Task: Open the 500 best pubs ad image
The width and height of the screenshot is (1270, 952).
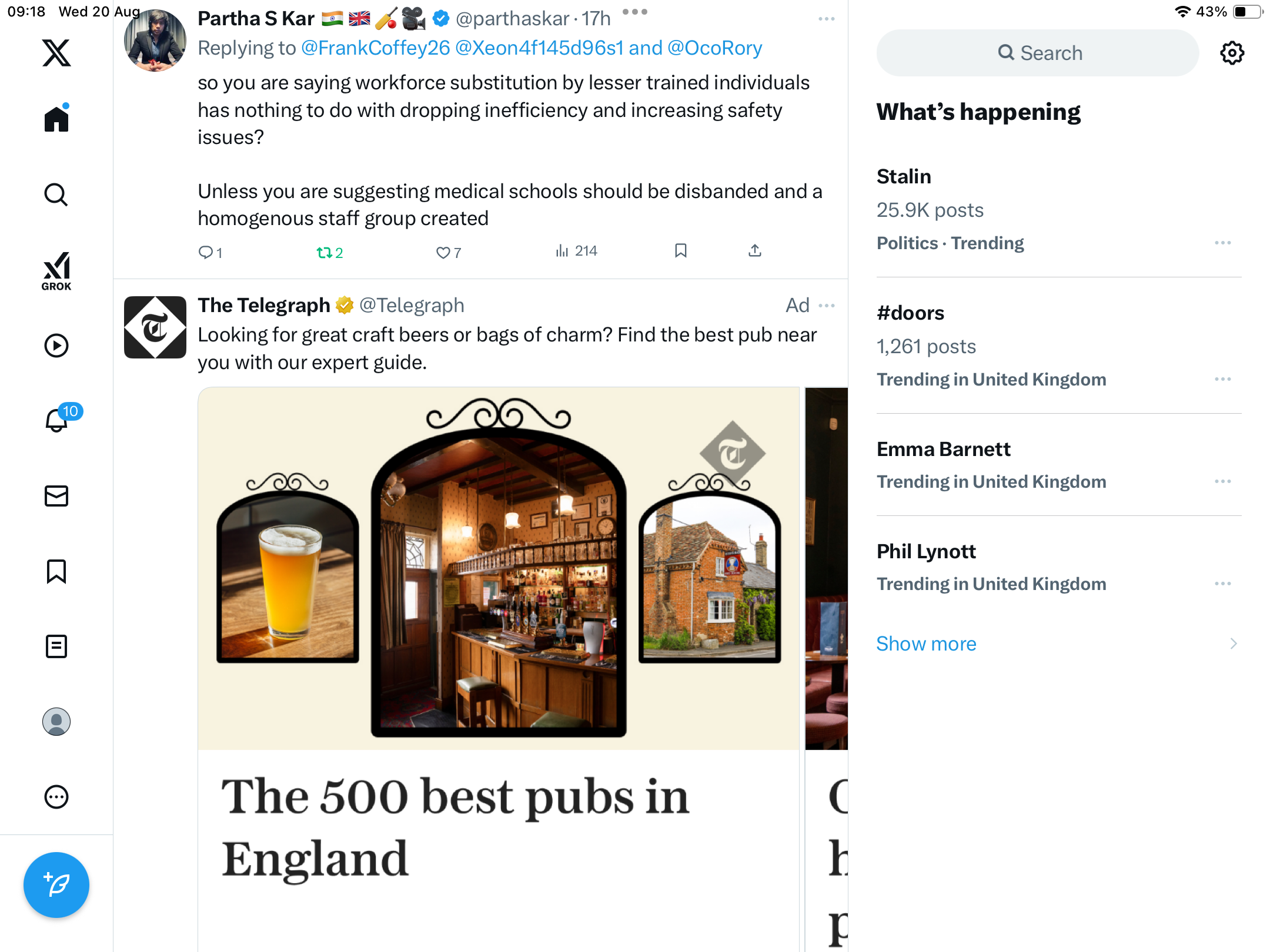Action: click(x=499, y=568)
